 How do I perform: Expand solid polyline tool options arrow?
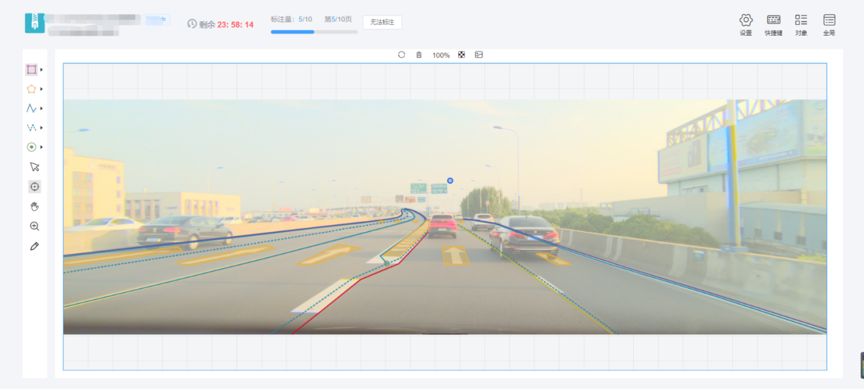pyautogui.click(x=41, y=109)
